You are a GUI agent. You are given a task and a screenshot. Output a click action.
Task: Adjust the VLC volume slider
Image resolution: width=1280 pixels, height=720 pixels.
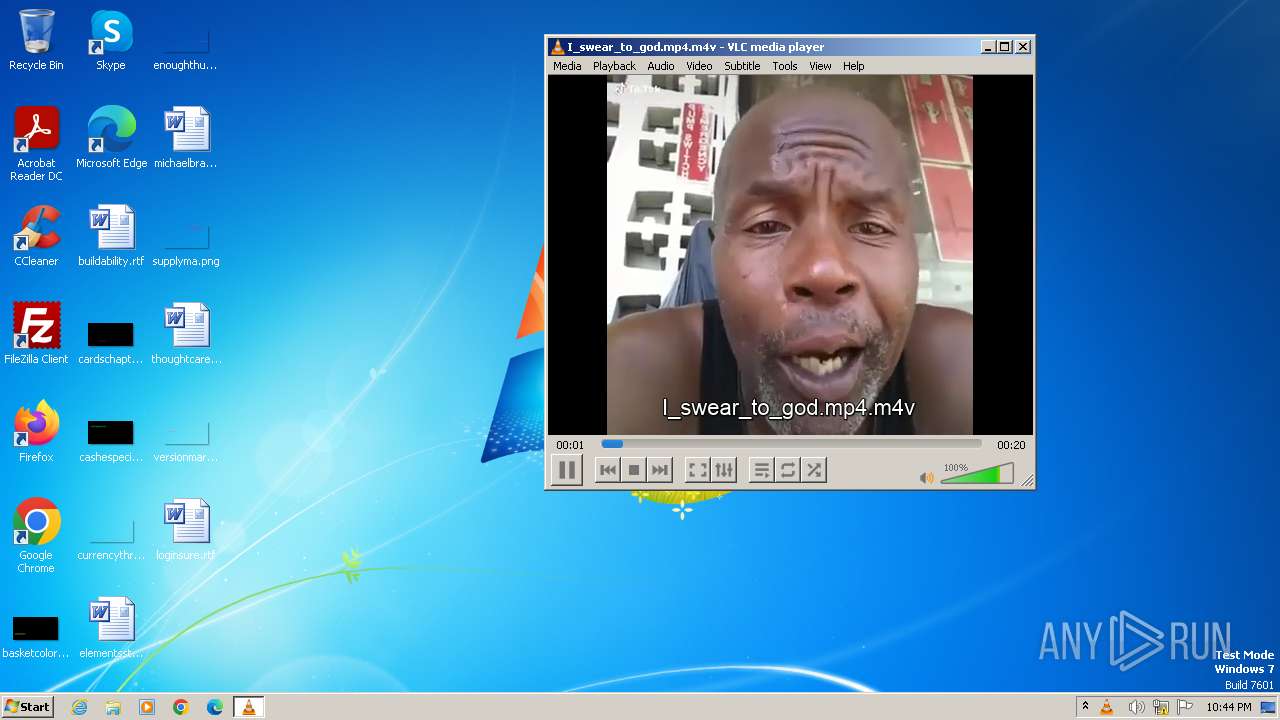(x=977, y=474)
